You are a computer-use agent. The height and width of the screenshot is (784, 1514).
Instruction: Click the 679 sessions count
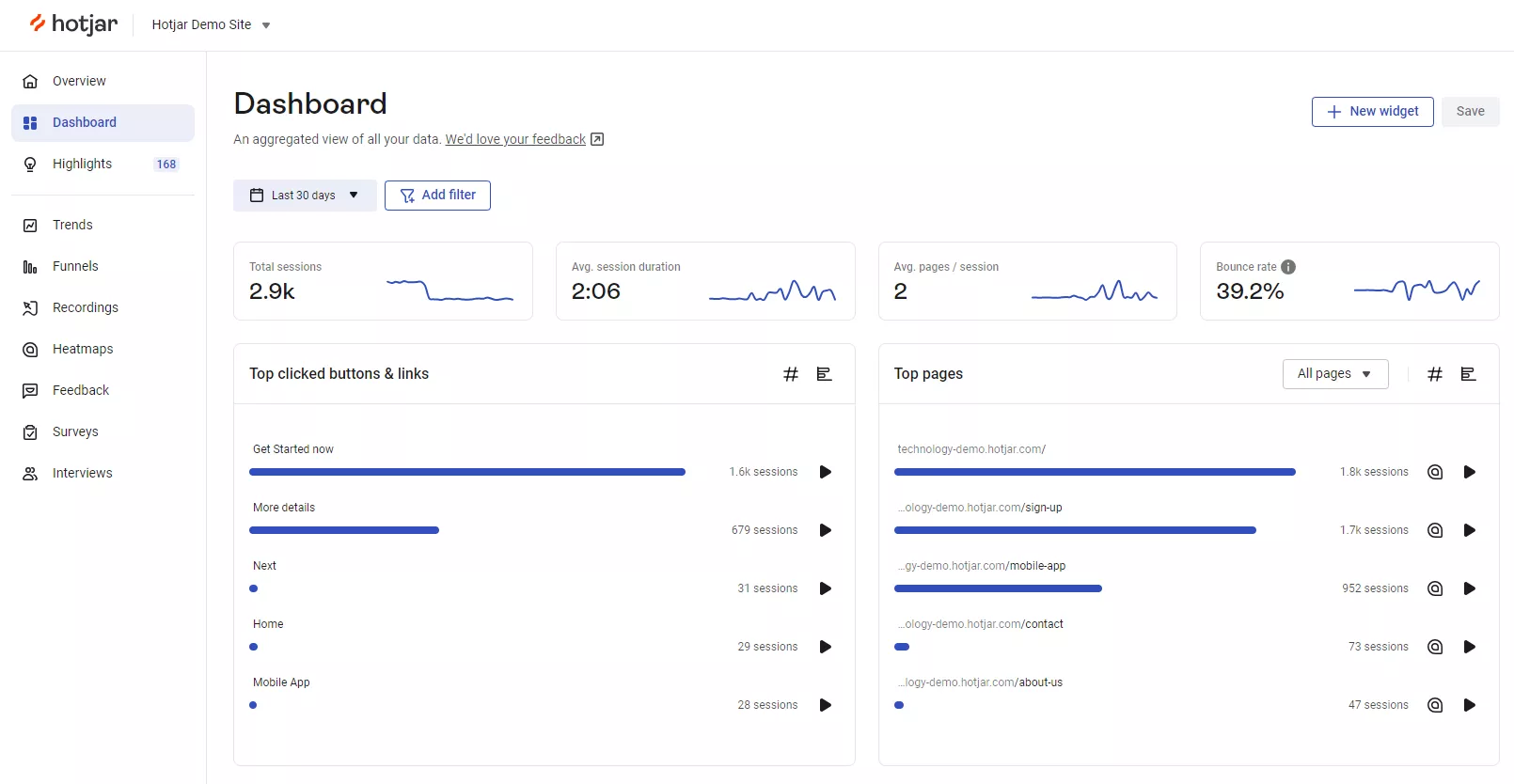[765, 530]
